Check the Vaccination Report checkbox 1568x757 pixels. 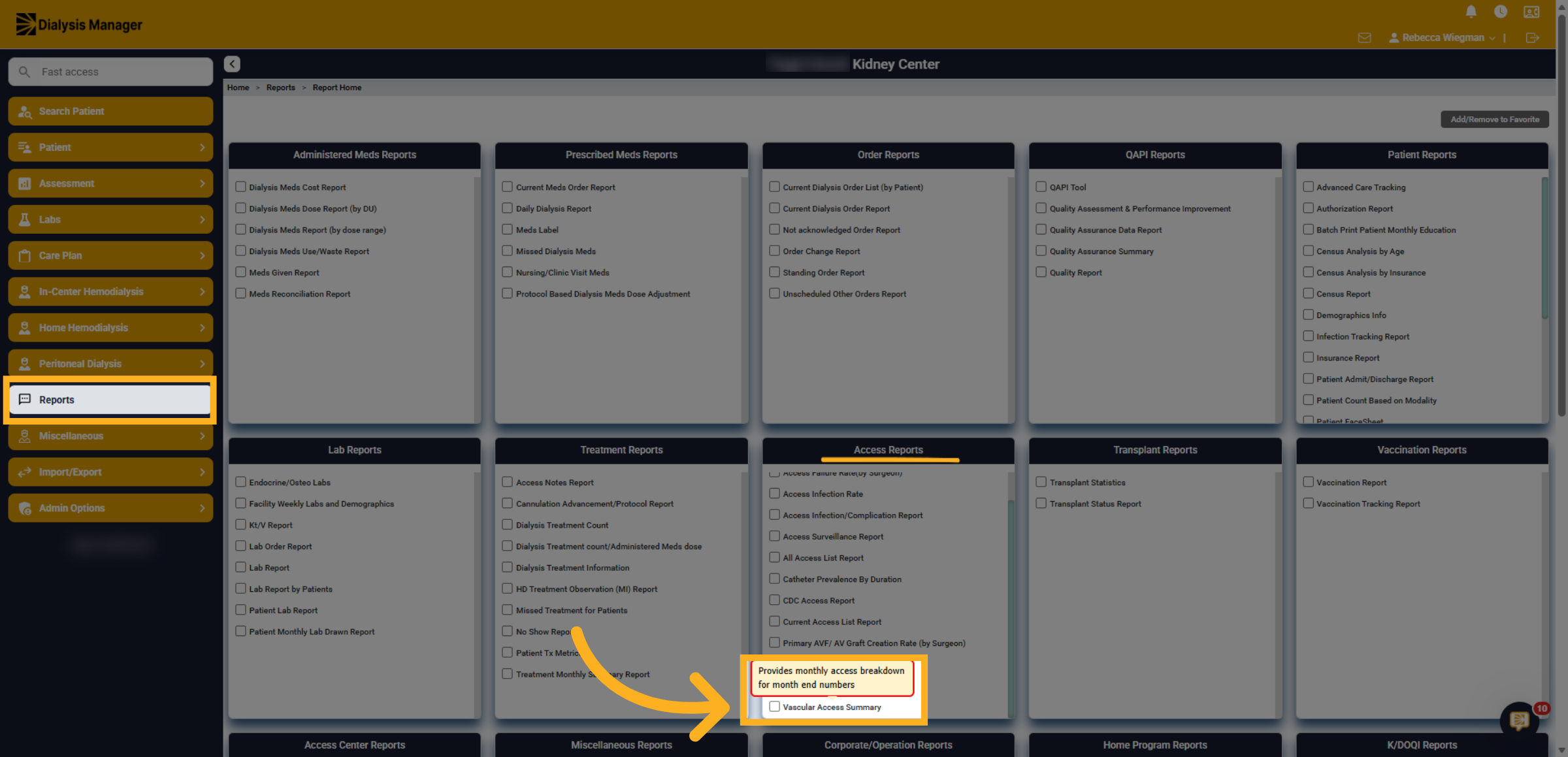point(1308,482)
